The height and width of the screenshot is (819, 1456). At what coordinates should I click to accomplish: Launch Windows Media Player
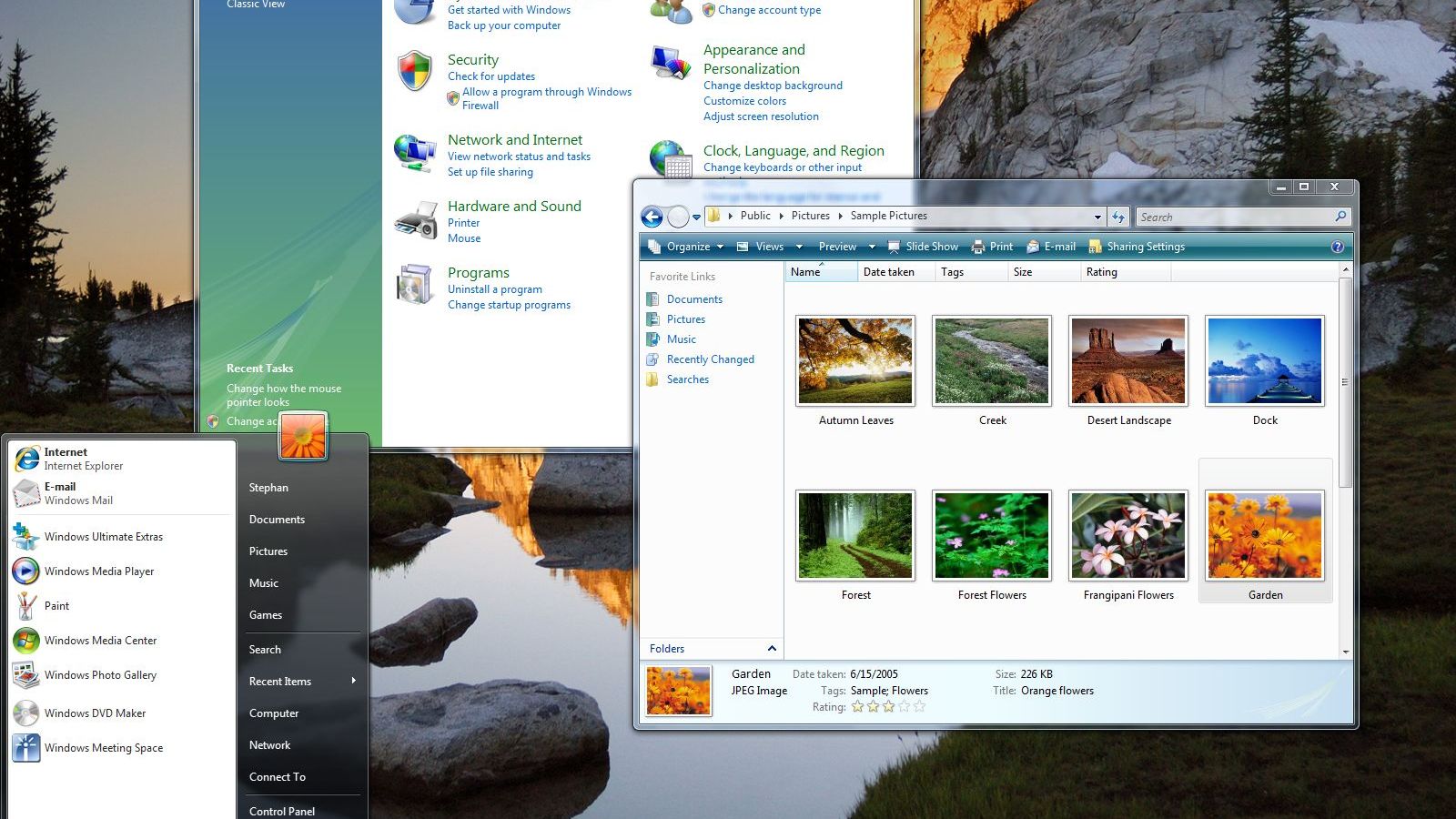pos(100,571)
